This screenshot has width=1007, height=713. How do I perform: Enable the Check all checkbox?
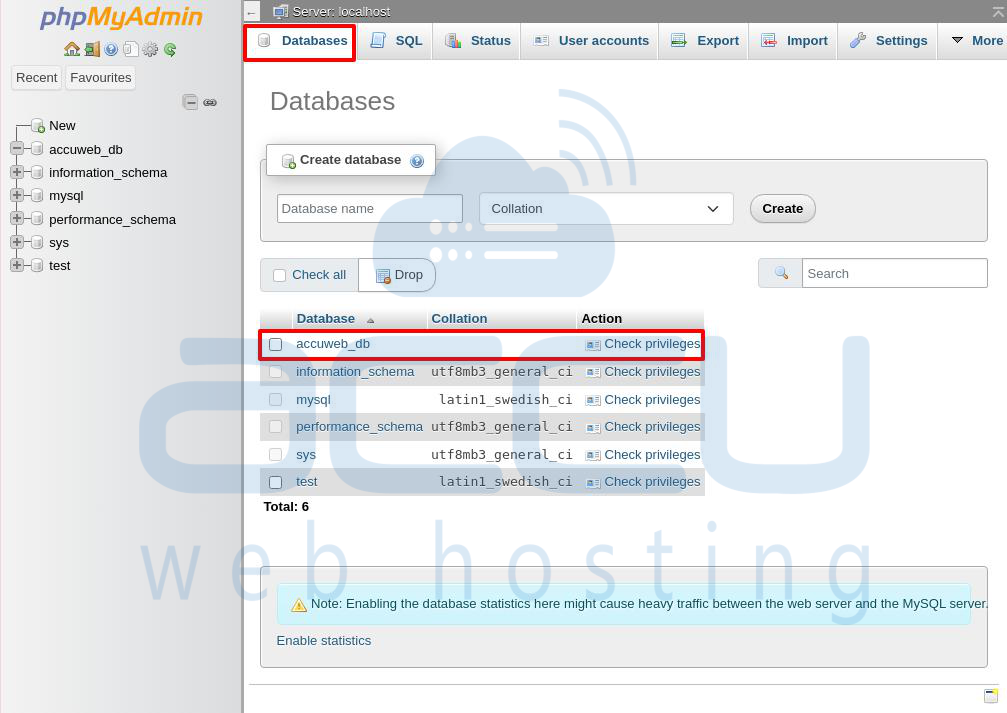tap(279, 275)
